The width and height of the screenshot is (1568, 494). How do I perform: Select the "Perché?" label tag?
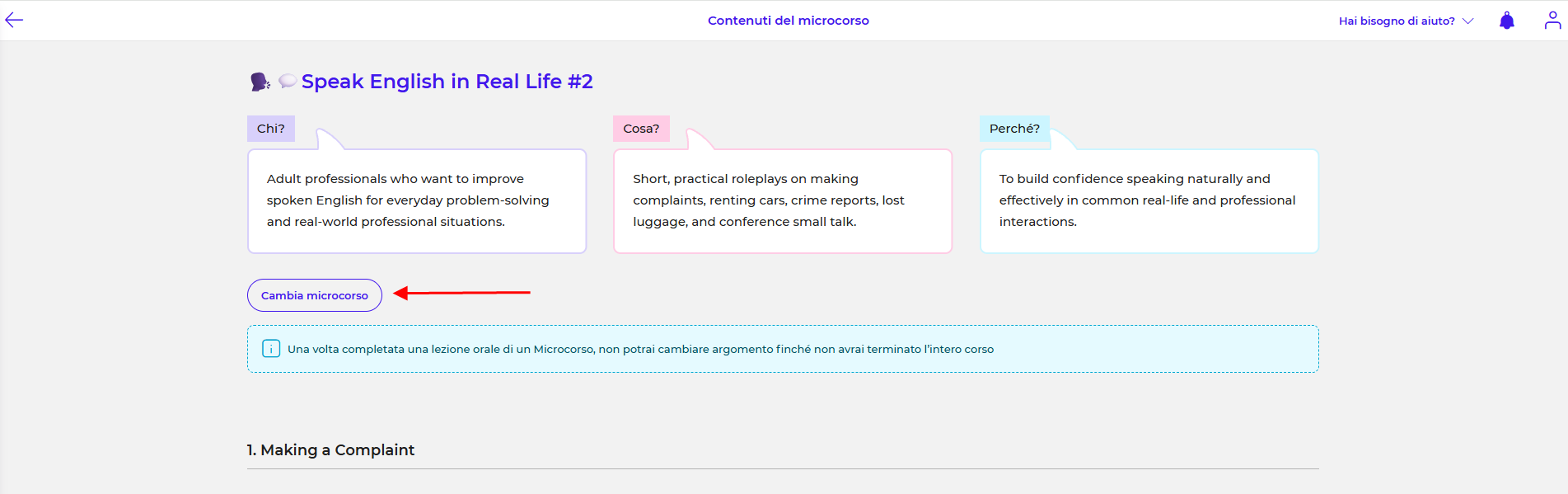click(x=1014, y=129)
